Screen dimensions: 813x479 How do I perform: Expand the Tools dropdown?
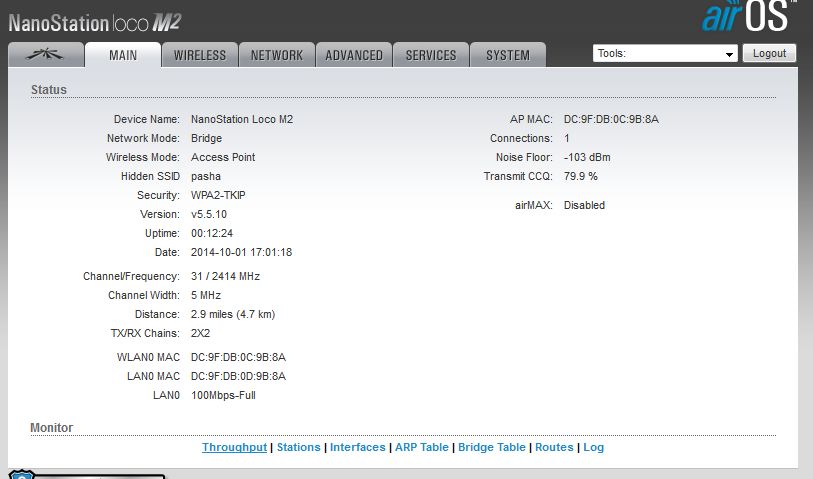665,53
